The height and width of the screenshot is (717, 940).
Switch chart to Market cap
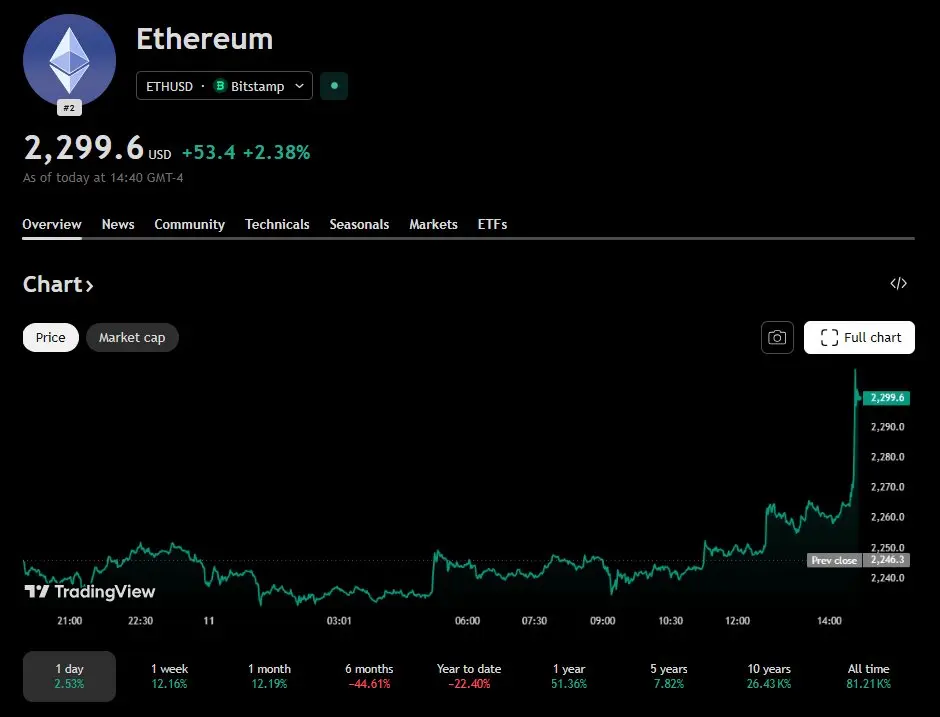pos(132,338)
